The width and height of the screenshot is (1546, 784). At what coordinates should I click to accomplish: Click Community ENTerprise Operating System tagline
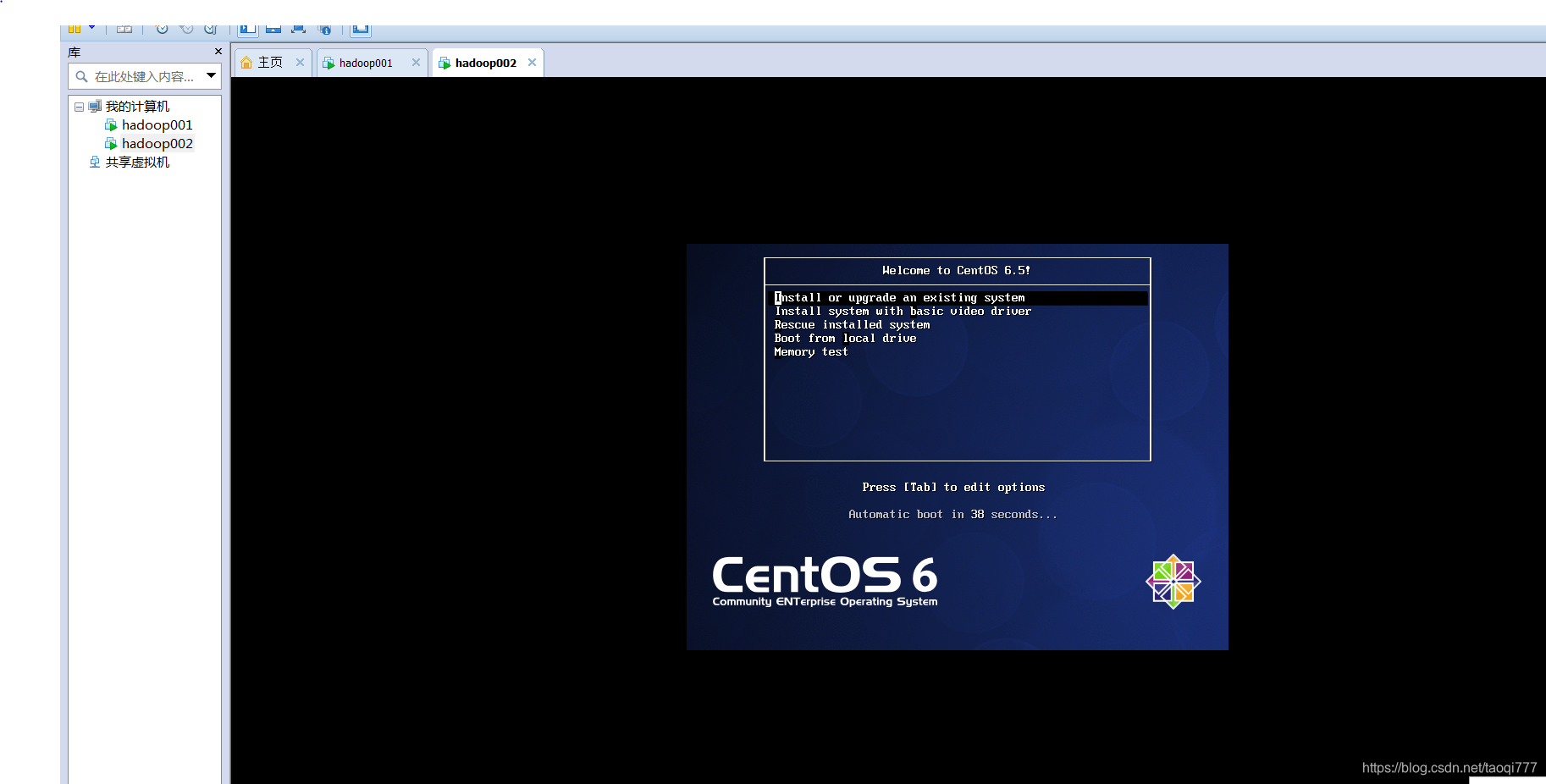(x=825, y=602)
